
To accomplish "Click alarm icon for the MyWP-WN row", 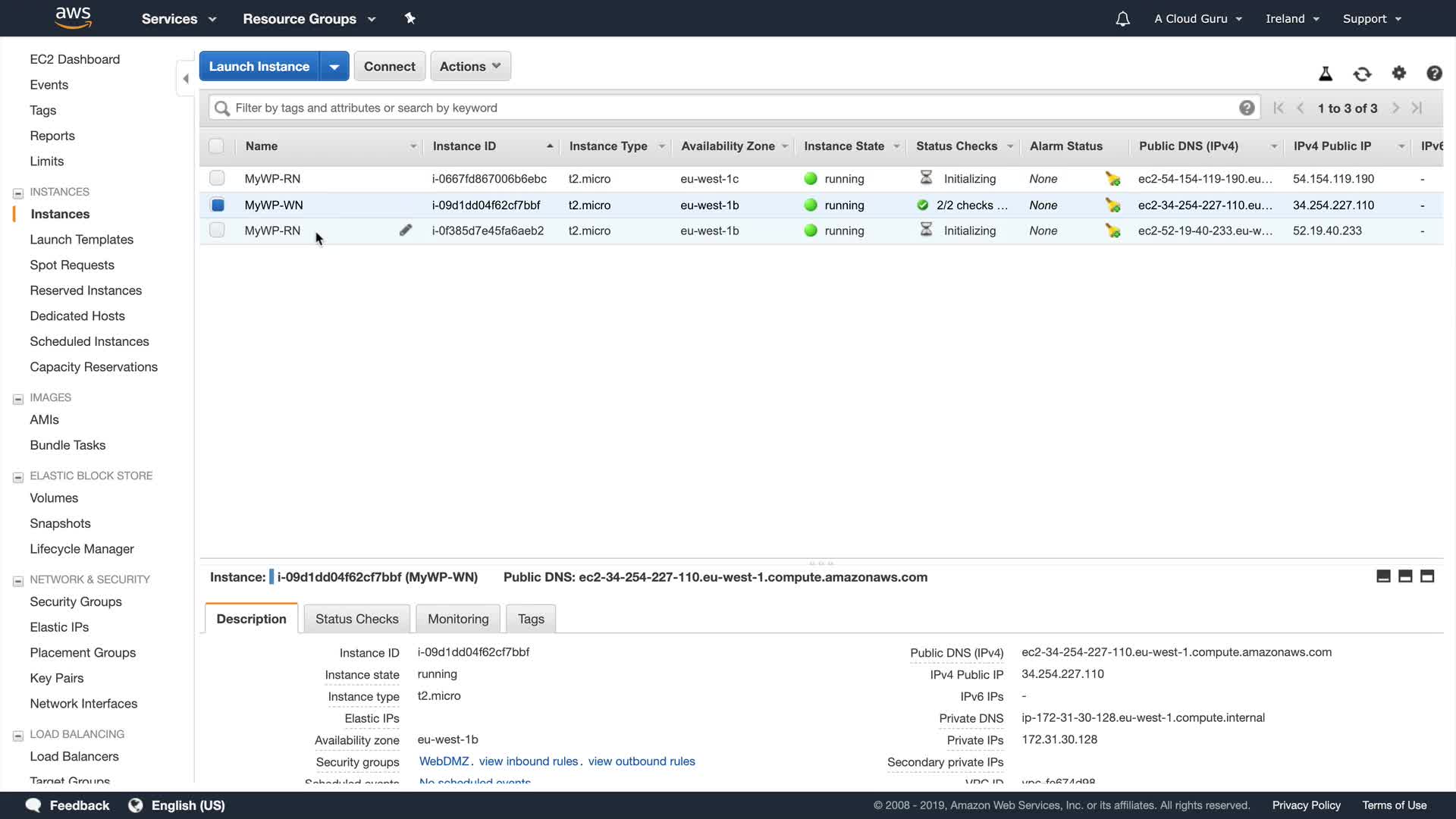I will 1112,206.
